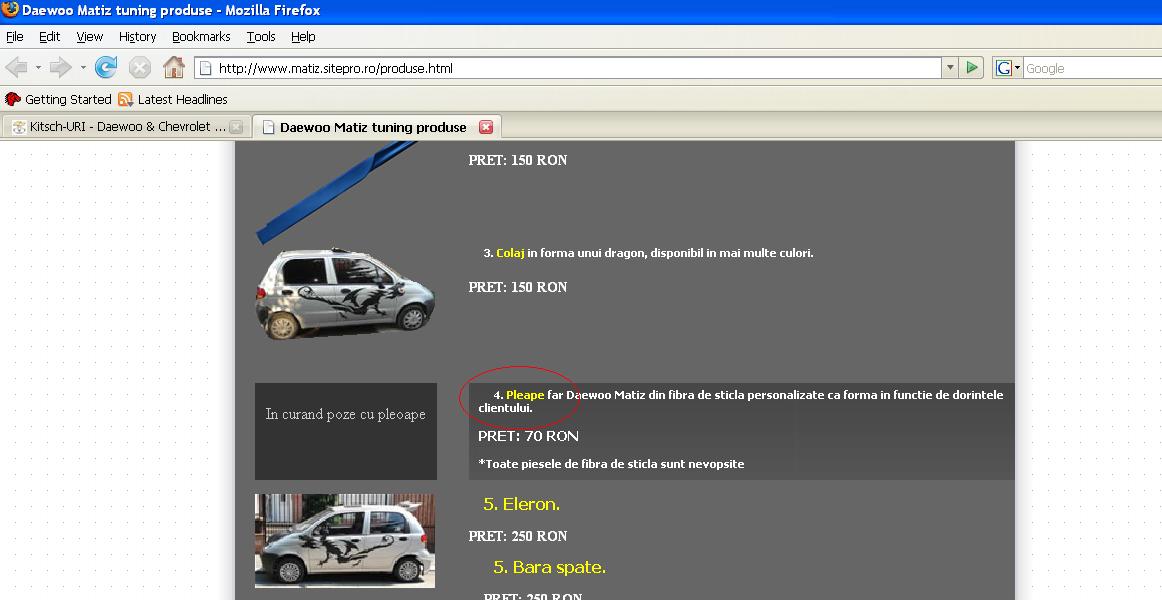Open the Home page icon
This screenshot has height=600, width=1162.
[173, 67]
